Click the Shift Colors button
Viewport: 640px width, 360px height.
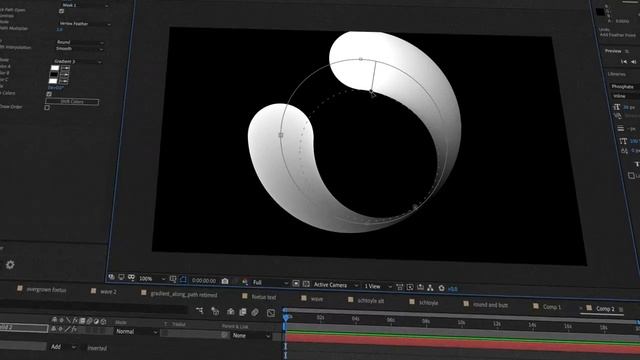[x=72, y=102]
